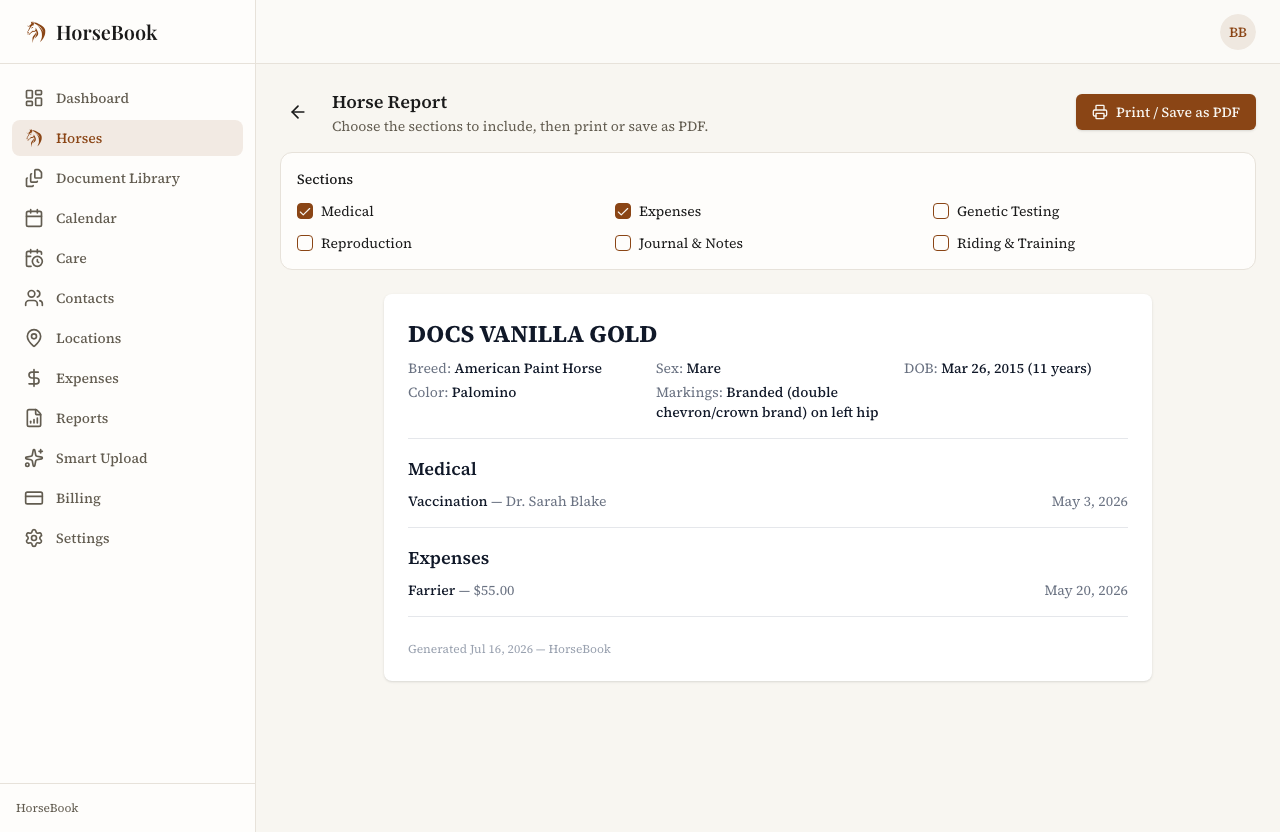1280x832 pixels.
Task: Click the Document Library files icon
Action: click(x=34, y=178)
